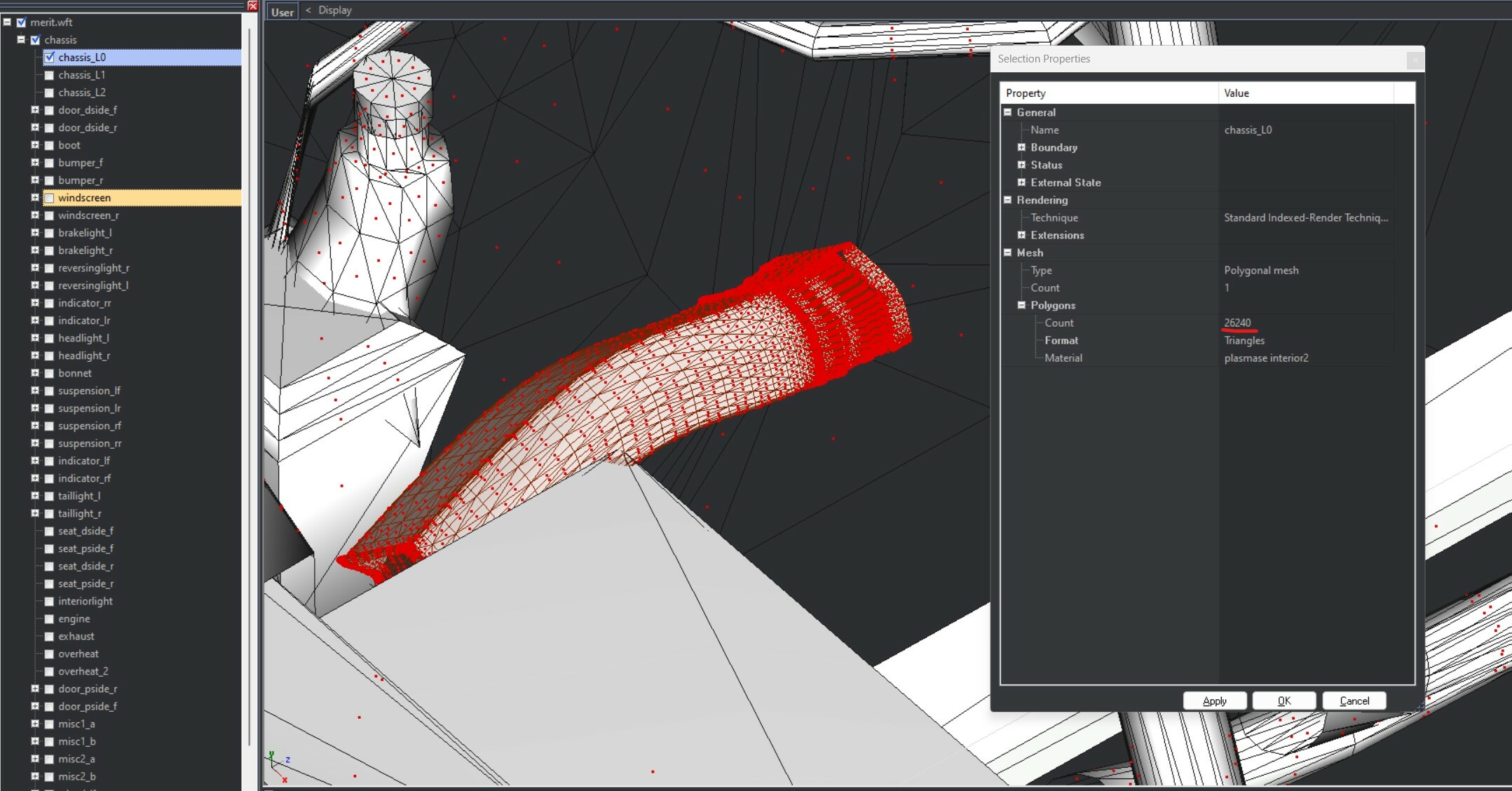Cancel the Selection Properties dialog

pyautogui.click(x=1354, y=701)
